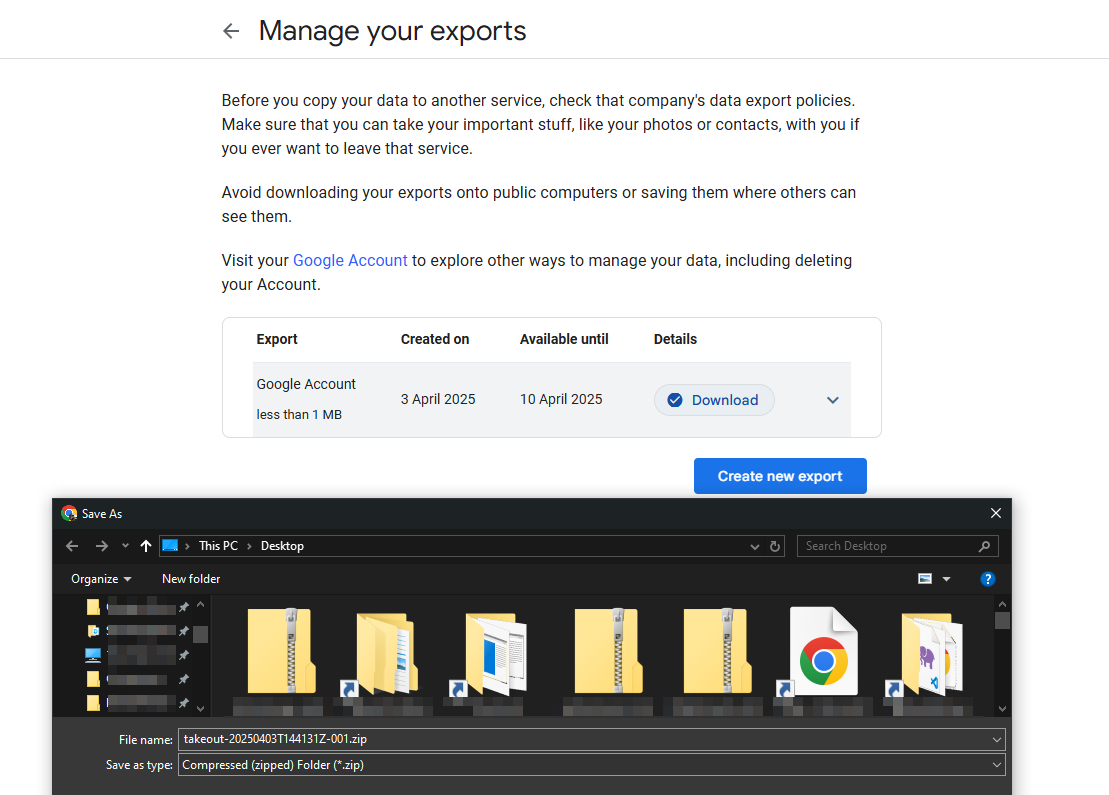Viewport: 1109px width, 795px height.
Task: Open the recent locations dropdown arrow
Action: (125, 546)
